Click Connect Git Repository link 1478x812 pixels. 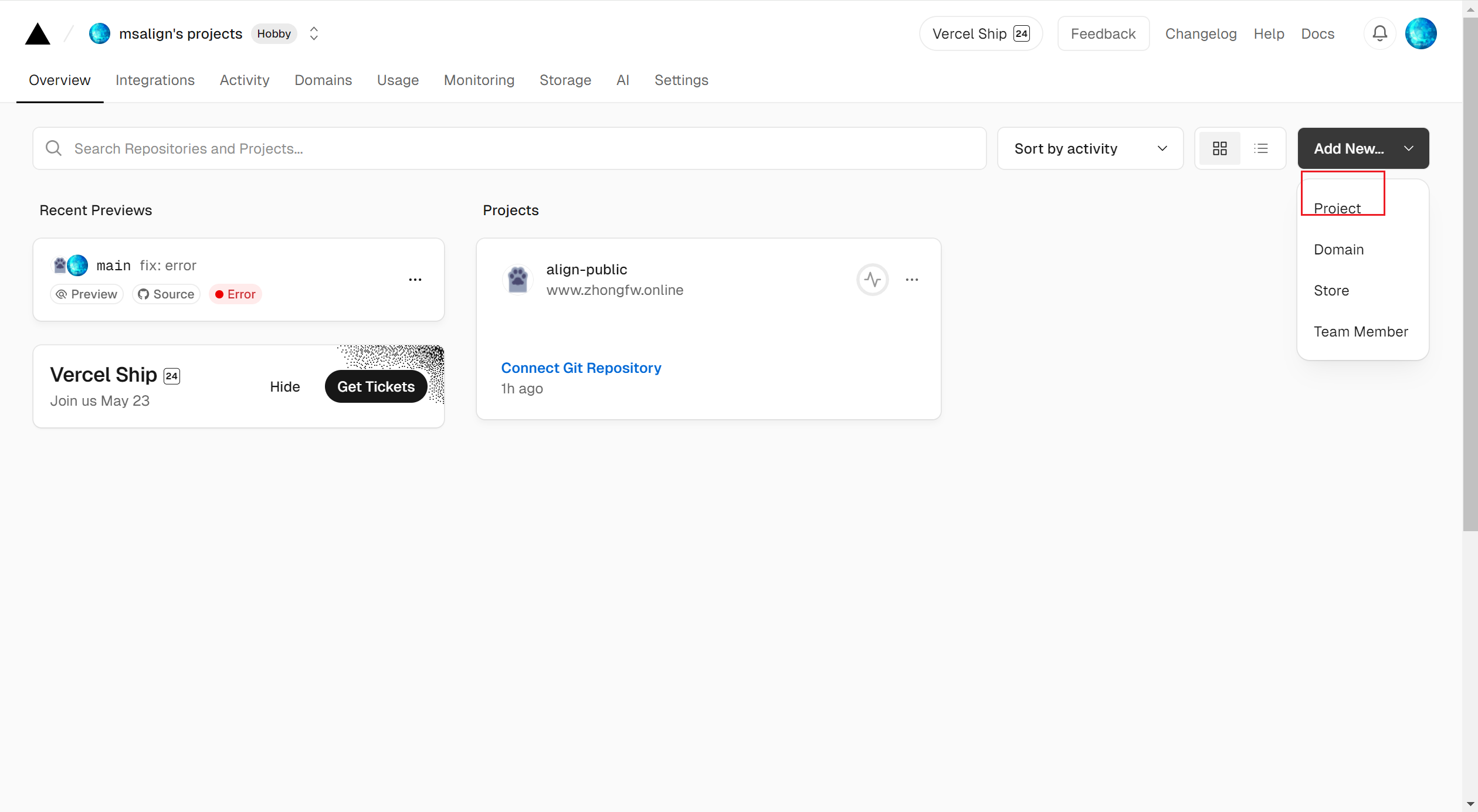[x=581, y=368]
